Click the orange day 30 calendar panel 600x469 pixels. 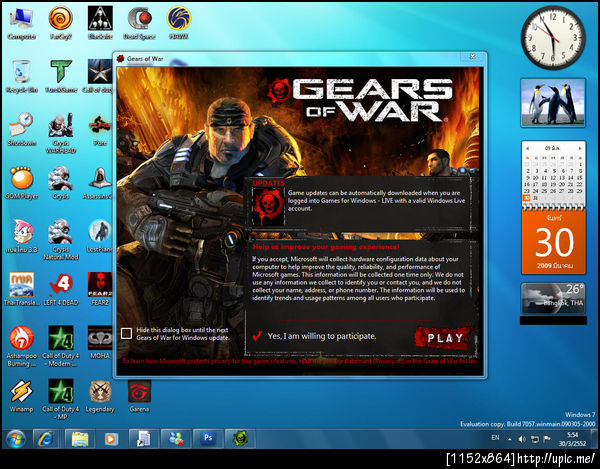(553, 241)
